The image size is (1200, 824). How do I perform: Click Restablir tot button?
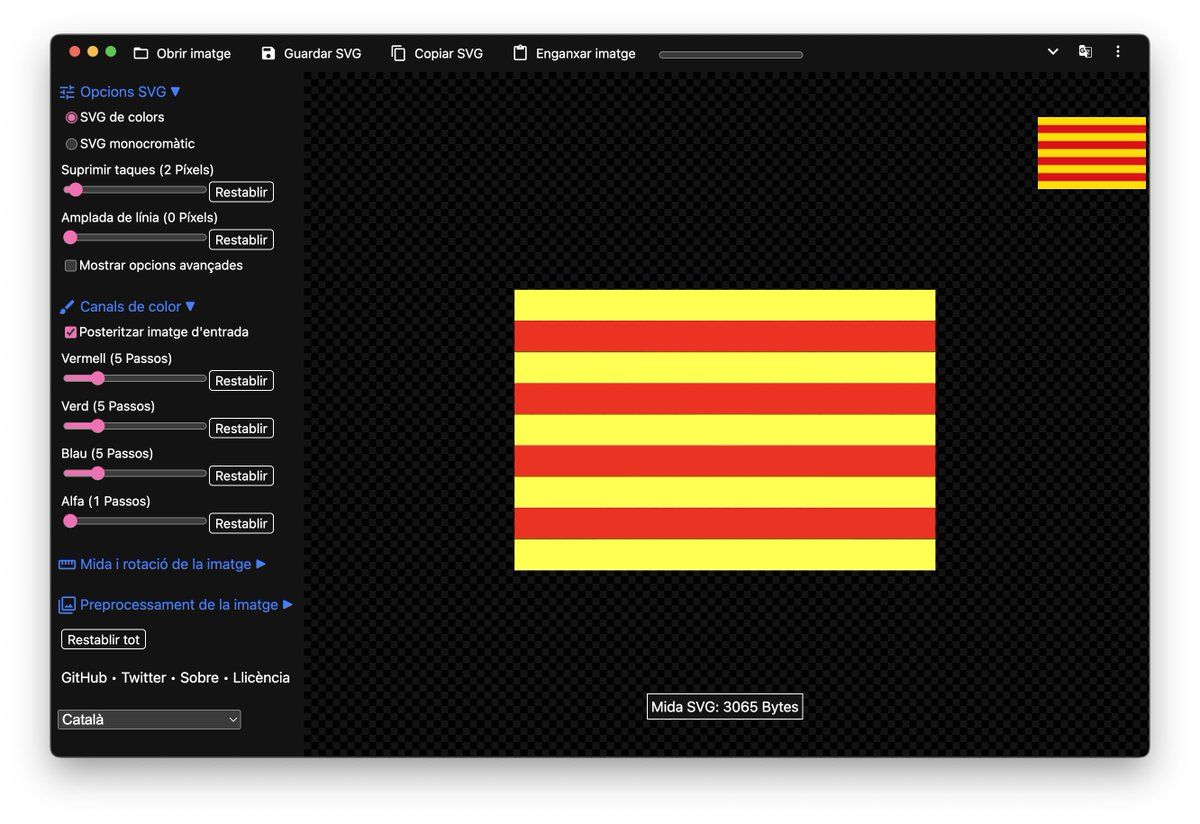104,640
